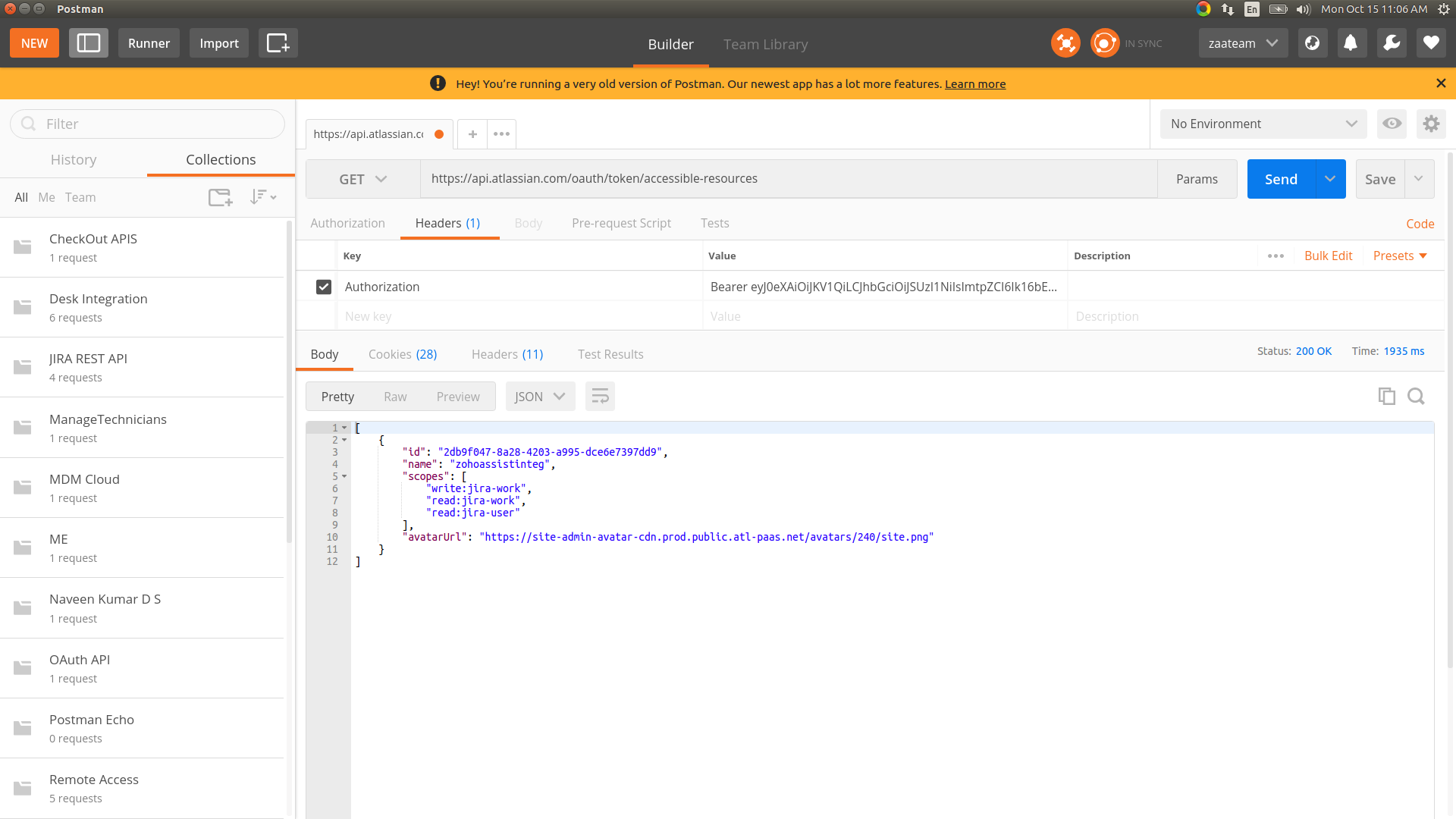The height and width of the screenshot is (819, 1456).
Task: Expand Save button dropdown arrow
Action: click(1419, 179)
